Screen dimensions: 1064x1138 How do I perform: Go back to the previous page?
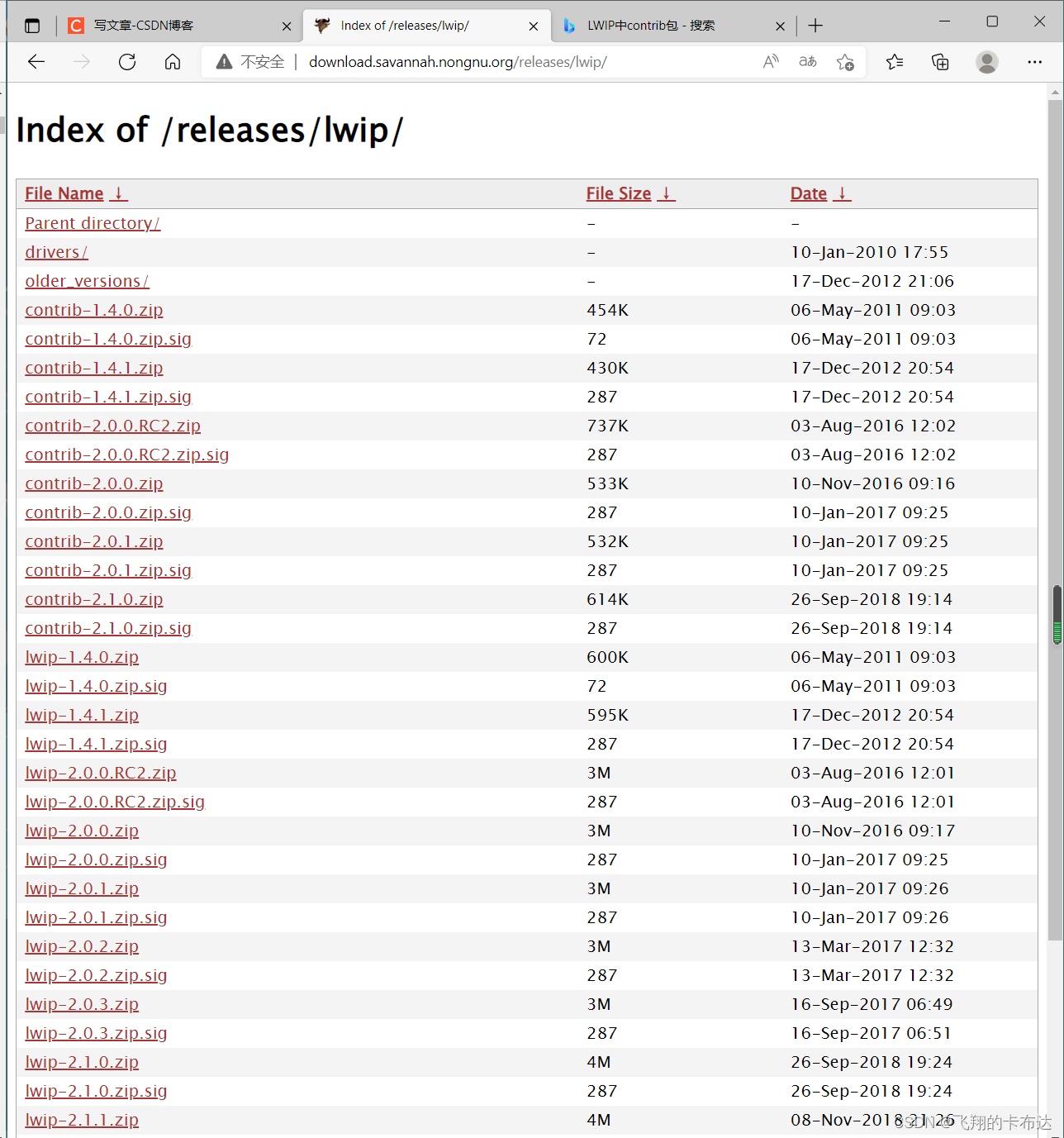[x=36, y=62]
